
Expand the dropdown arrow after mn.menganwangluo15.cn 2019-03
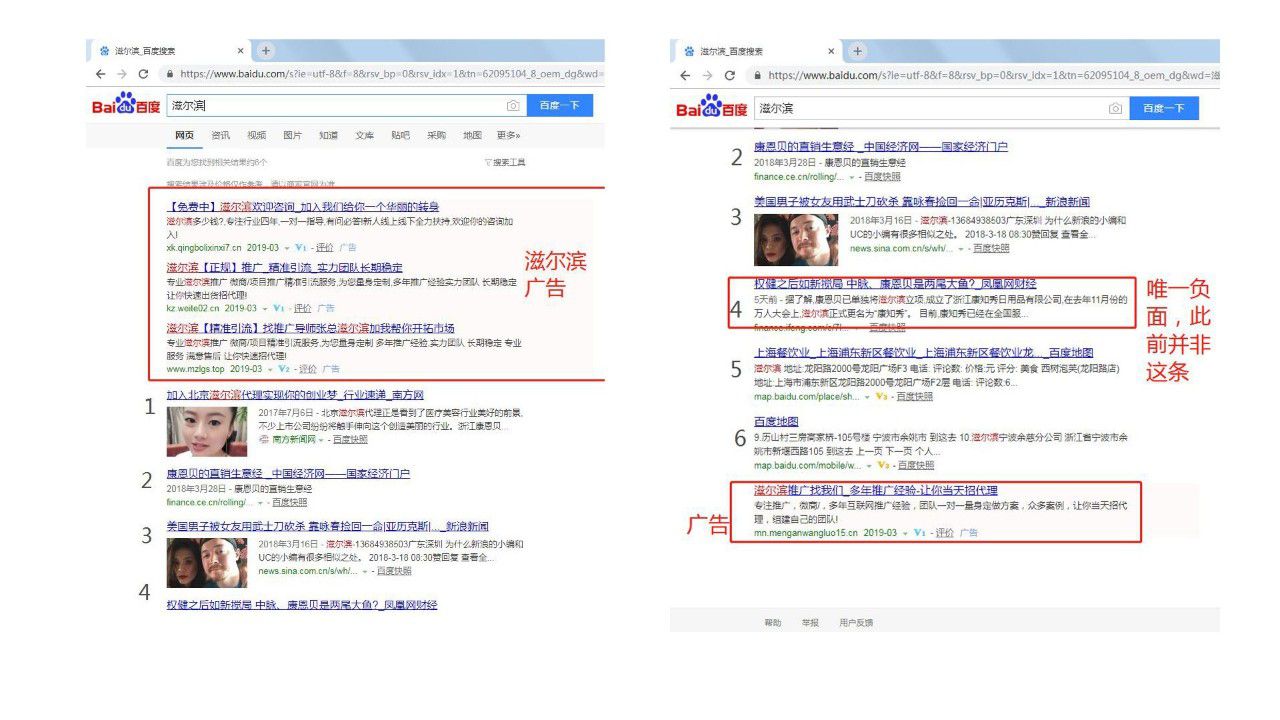905,534
